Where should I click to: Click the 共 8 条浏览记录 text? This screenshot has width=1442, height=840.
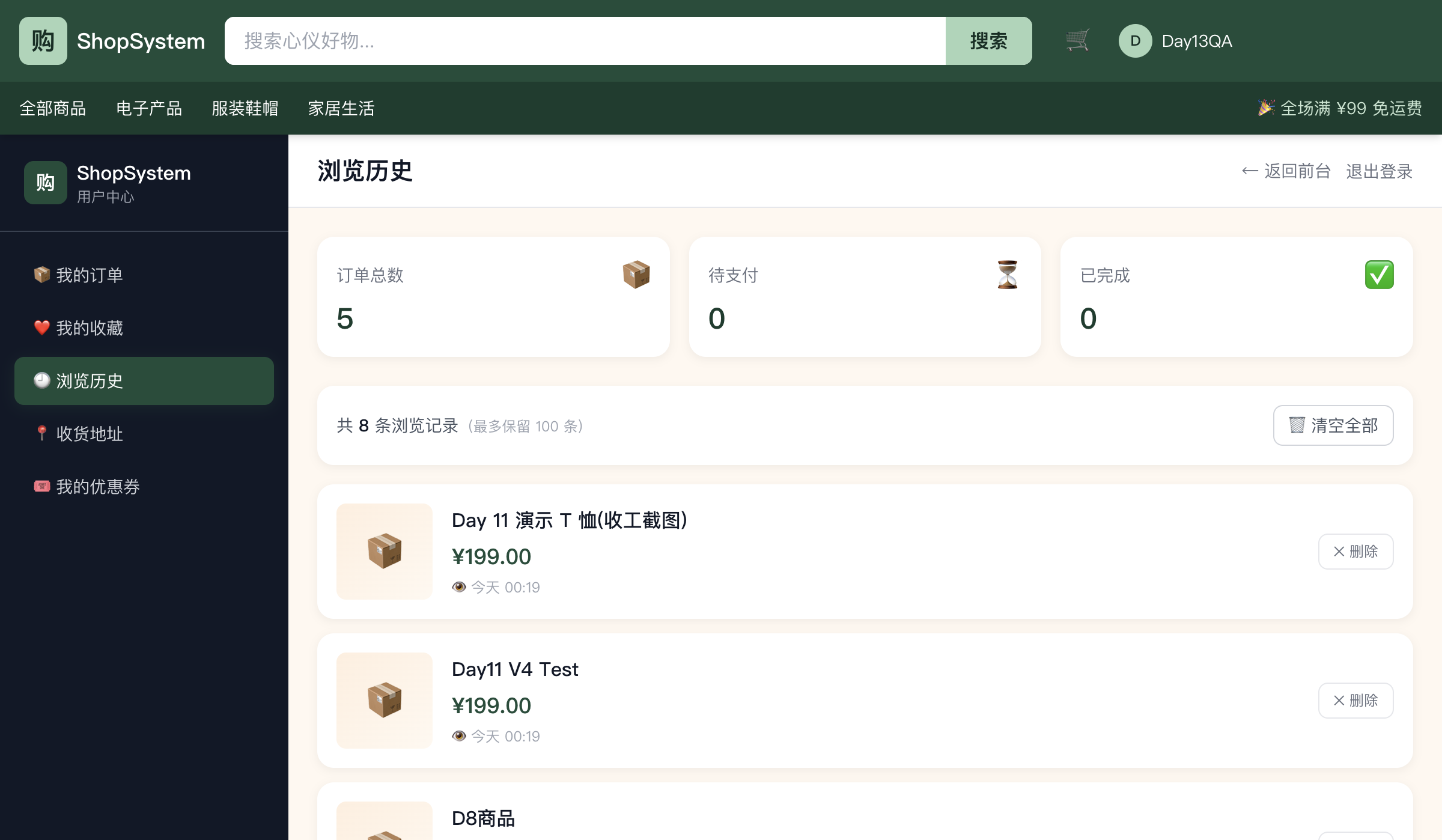(x=397, y=425)
